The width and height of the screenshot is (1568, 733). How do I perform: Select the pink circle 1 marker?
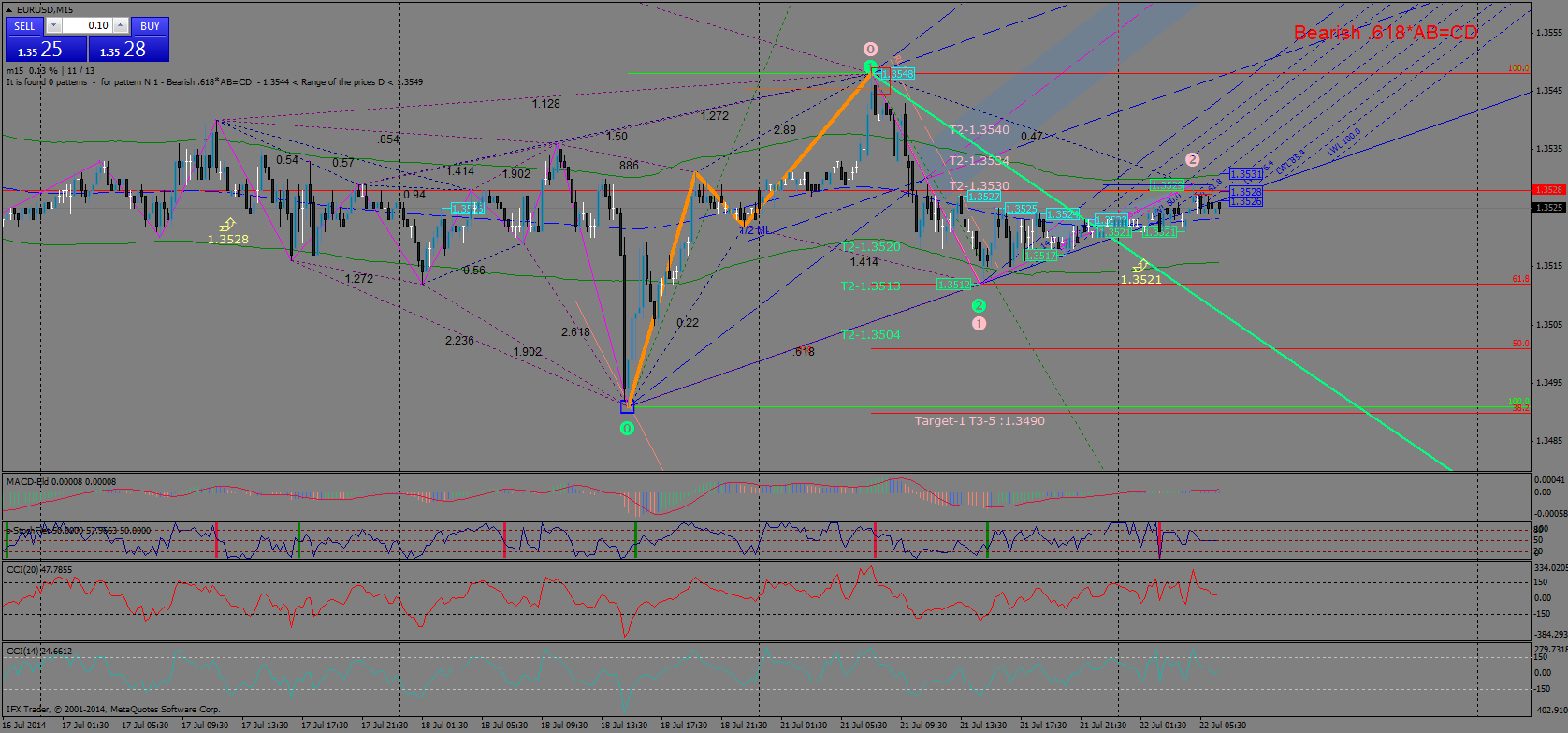click(x=979, y=323)
